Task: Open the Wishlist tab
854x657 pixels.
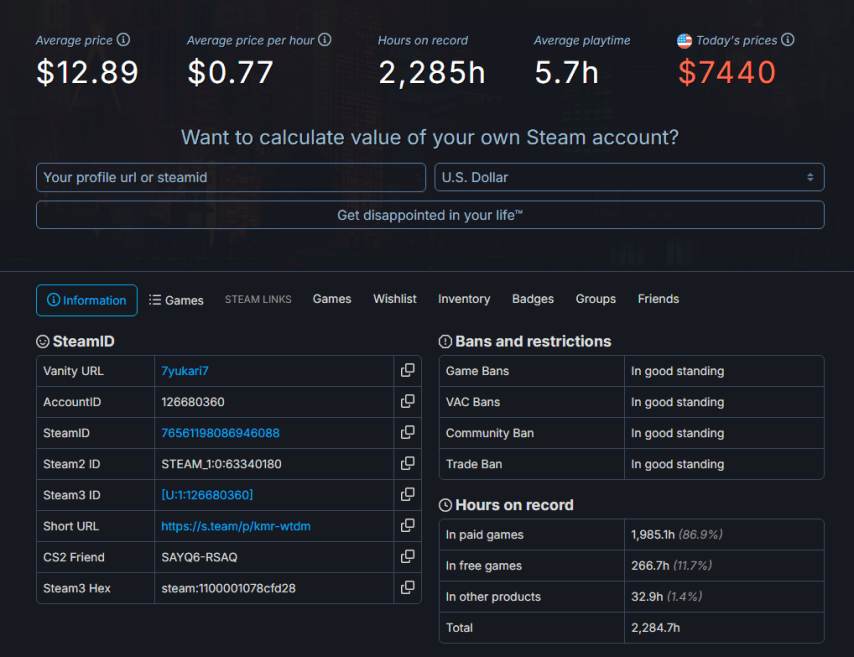Action: pos(395,299)
